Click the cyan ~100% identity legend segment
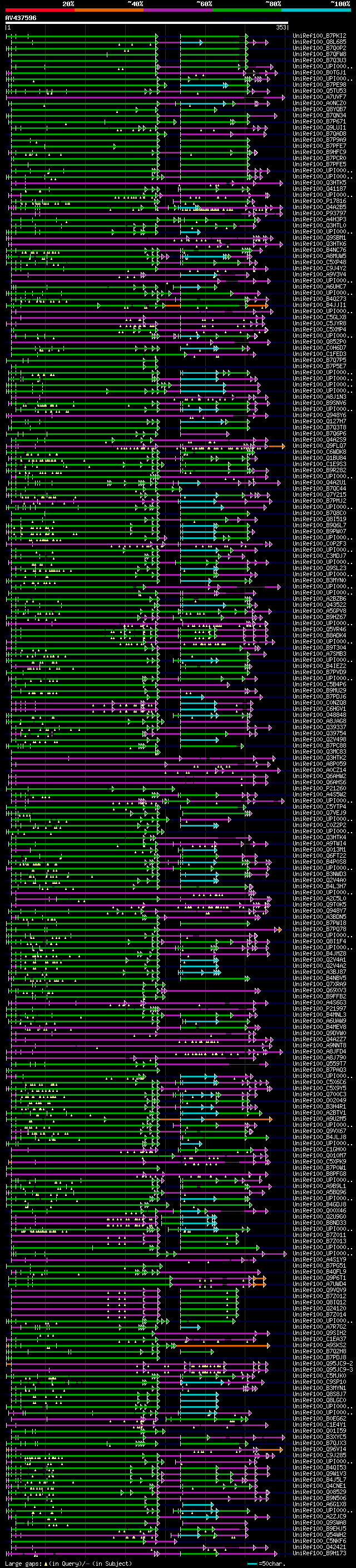This screenshot has height=1568, width=356. point(316,11)
